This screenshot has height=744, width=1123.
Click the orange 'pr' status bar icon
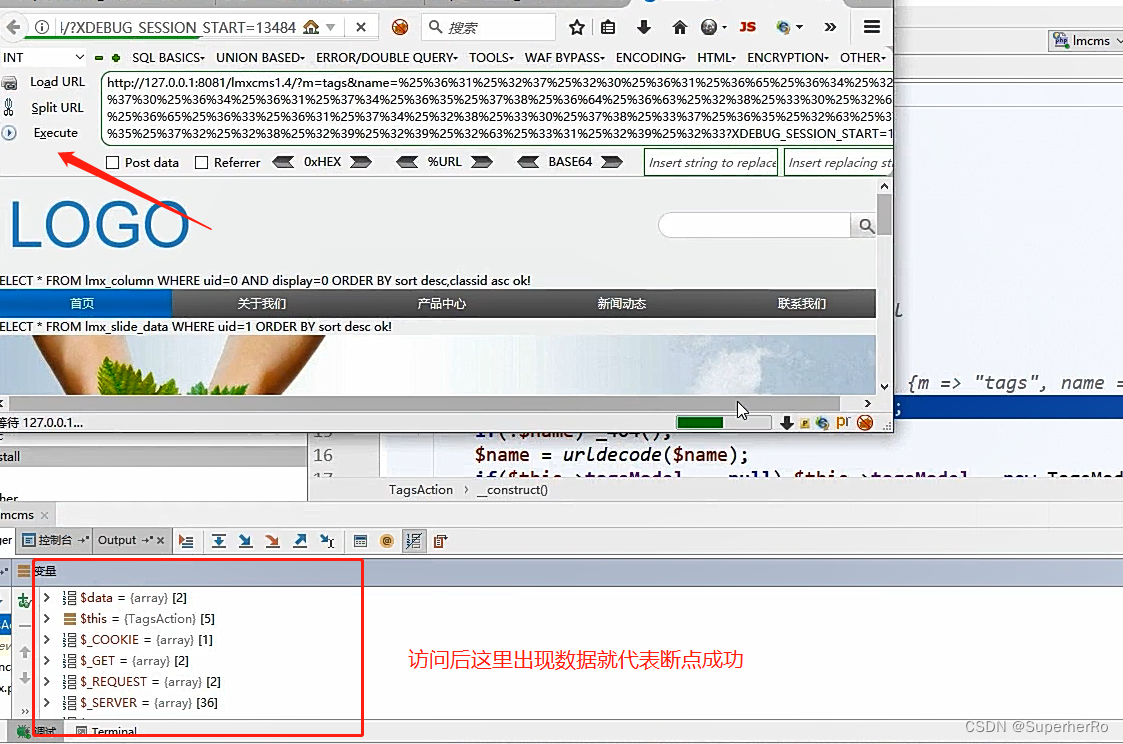pos(843,422)
